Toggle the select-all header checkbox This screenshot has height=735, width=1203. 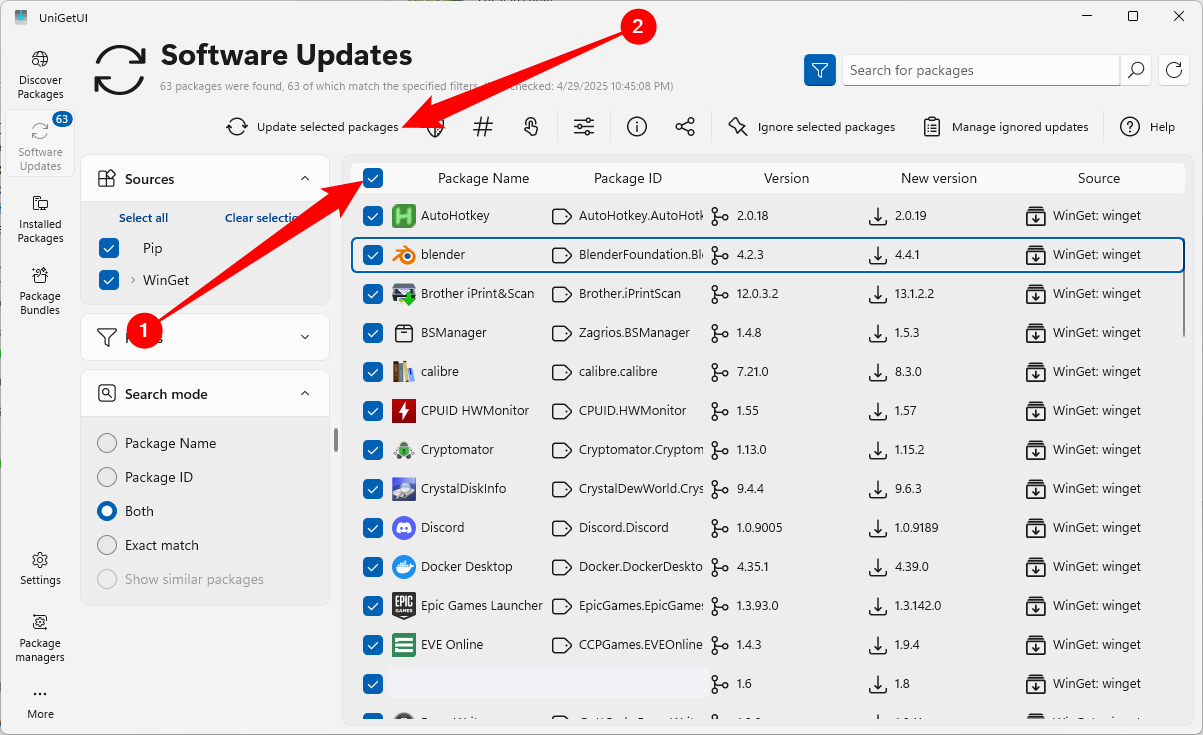click(373, 178)
